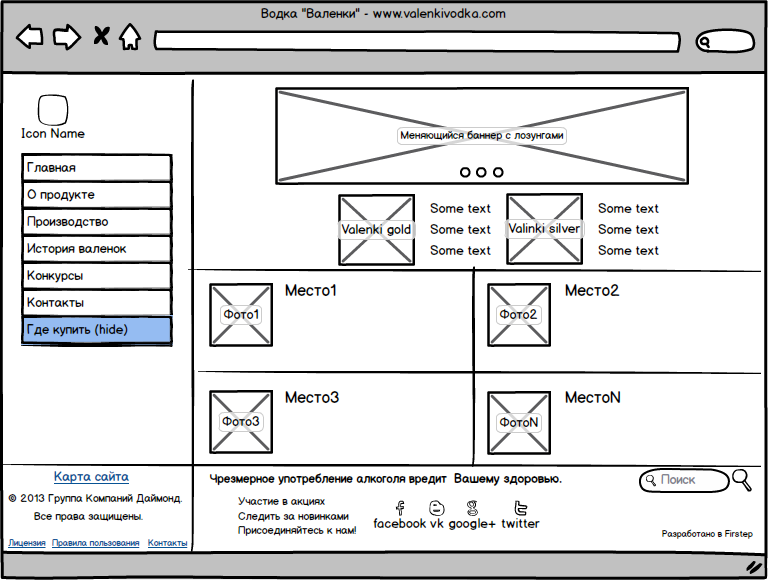Click the browser back arrow
Image resolution: width=768 pixels, height=580 pixels.
29,36
